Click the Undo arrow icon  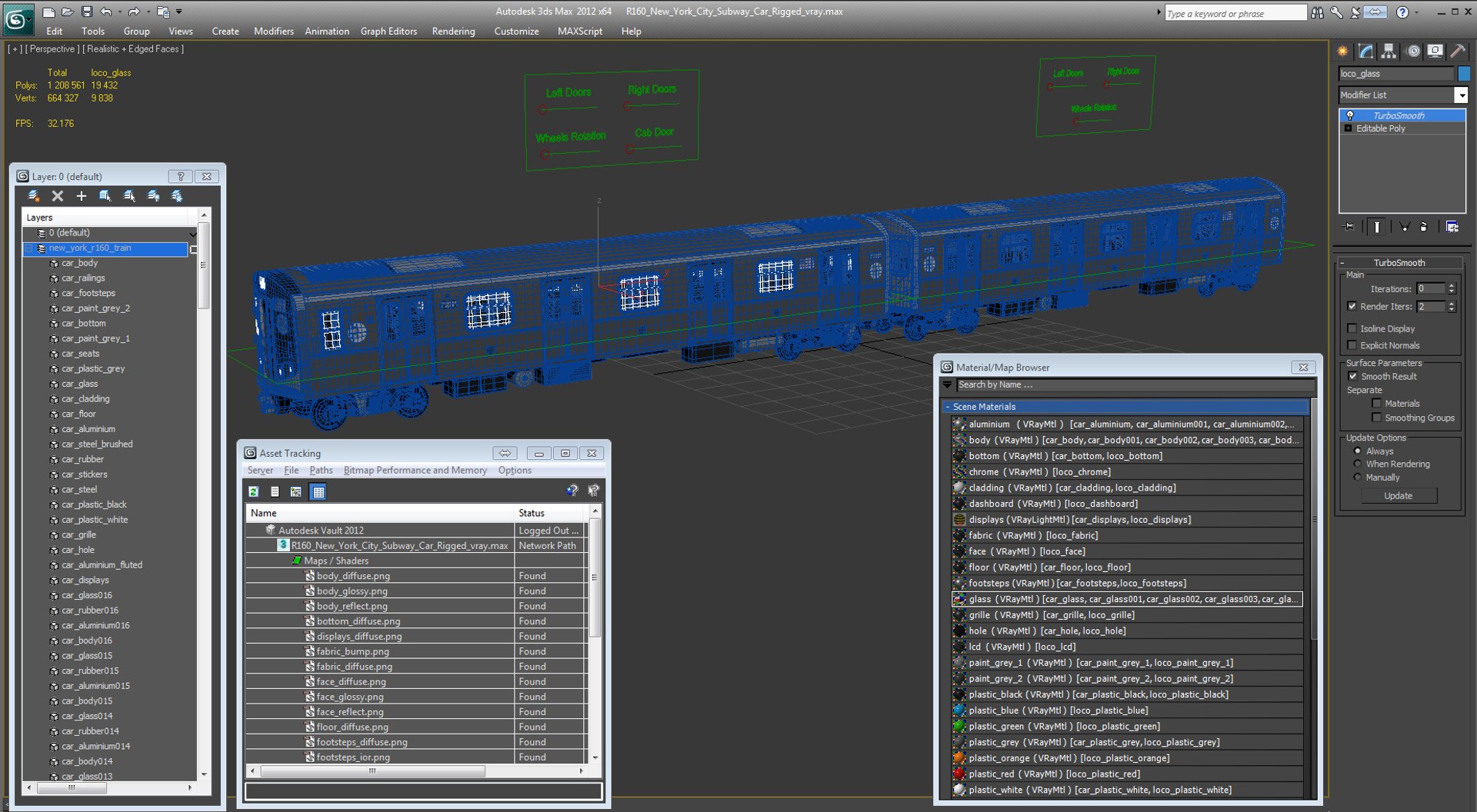(106, 12)
